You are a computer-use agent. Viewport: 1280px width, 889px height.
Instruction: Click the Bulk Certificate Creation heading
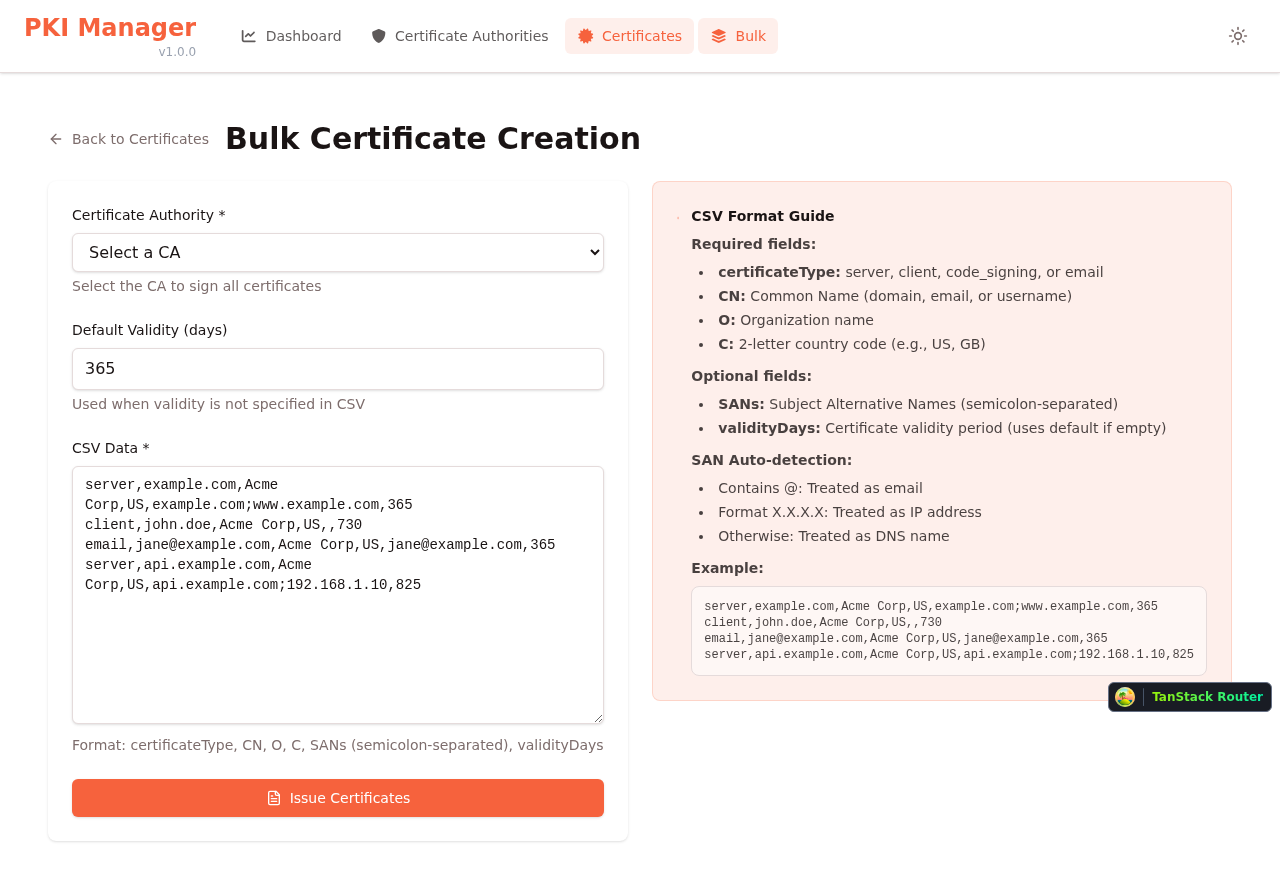tap(433, 138)
